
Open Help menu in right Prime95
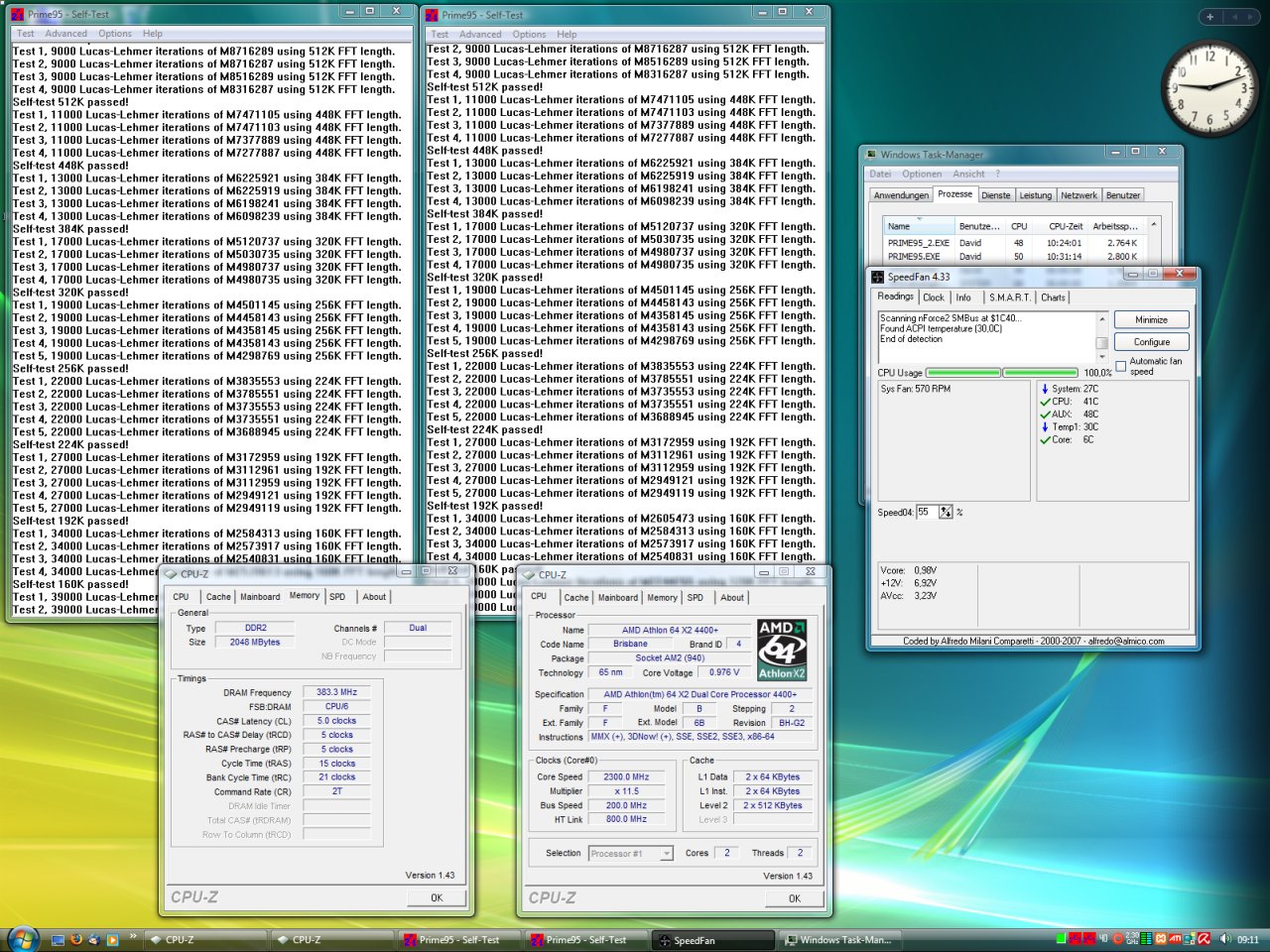point(567,34)
